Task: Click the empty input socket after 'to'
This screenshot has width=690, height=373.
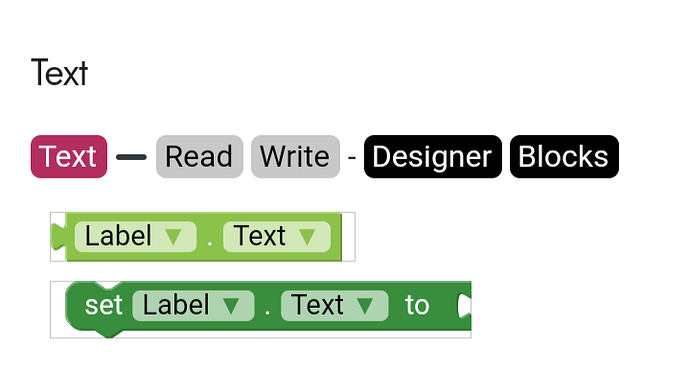Action: tap(464, 306)
